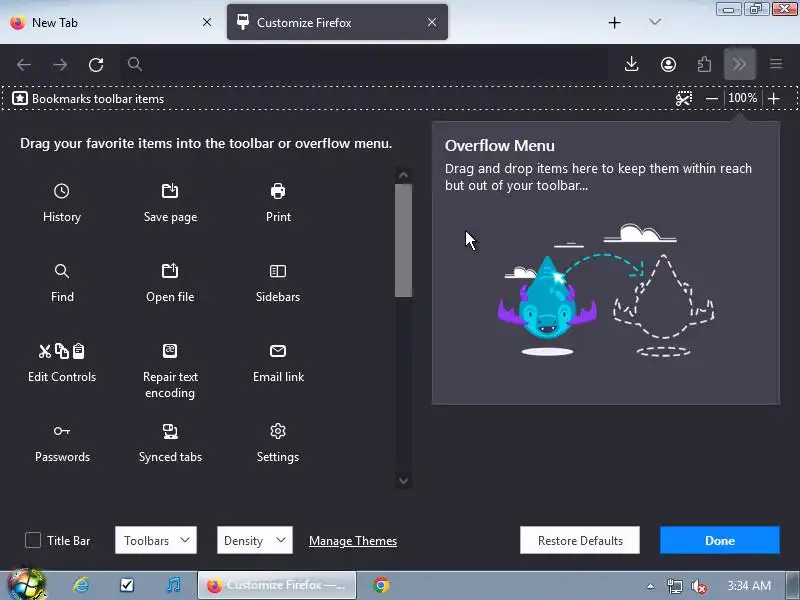Screen dimensions: 800x600
Task: Select the Edit Controls cut-copy-paste icon
Action: pos(62,351)
